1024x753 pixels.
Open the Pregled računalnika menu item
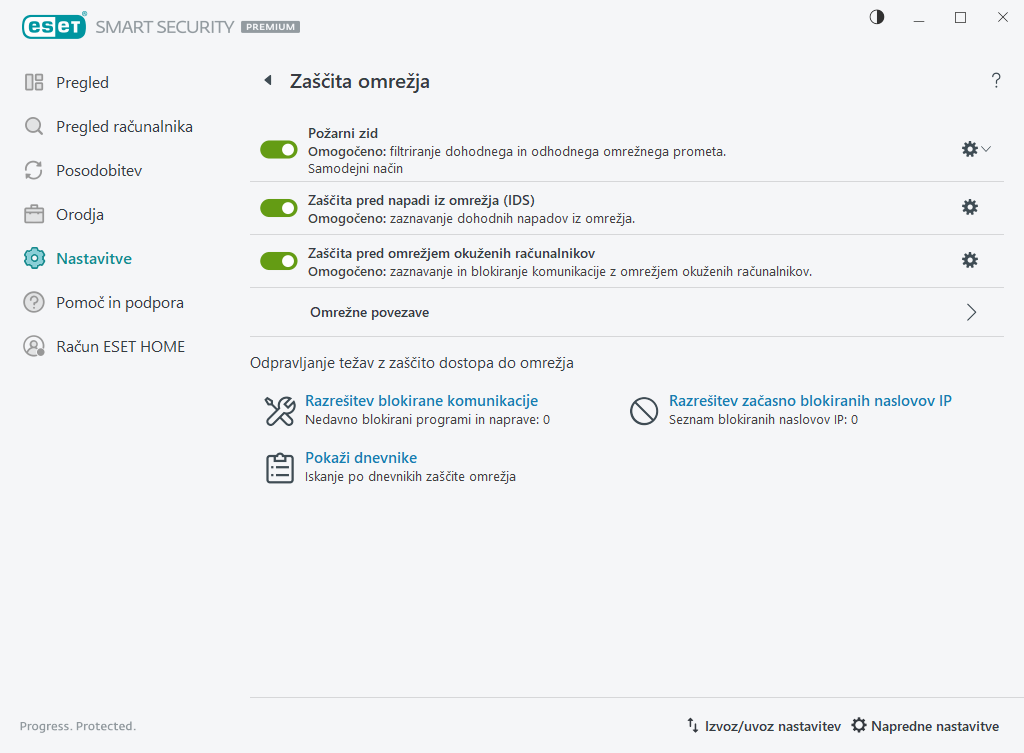point(124,127)
